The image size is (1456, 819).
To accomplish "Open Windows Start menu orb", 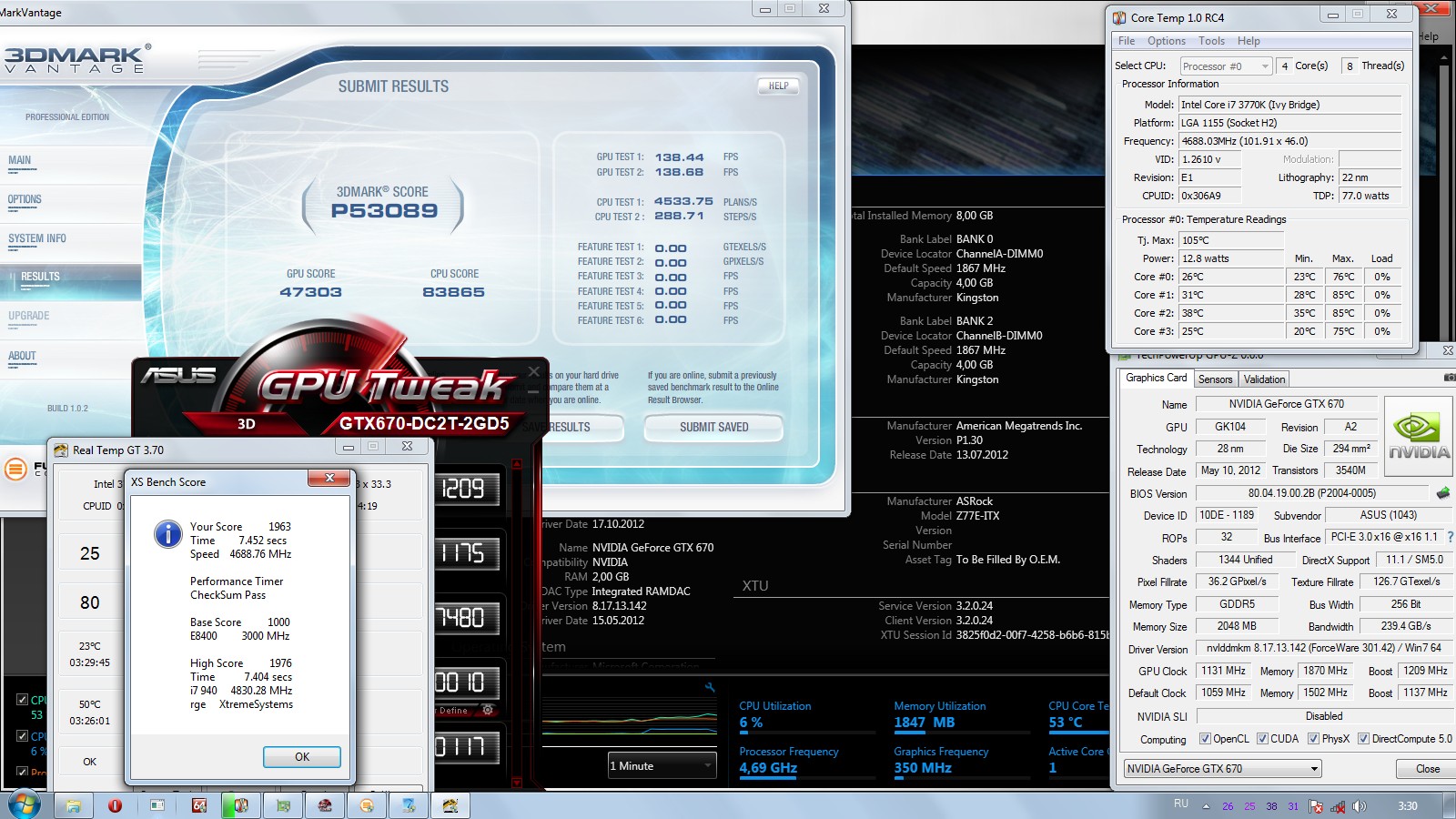I will tap(24, 805).
